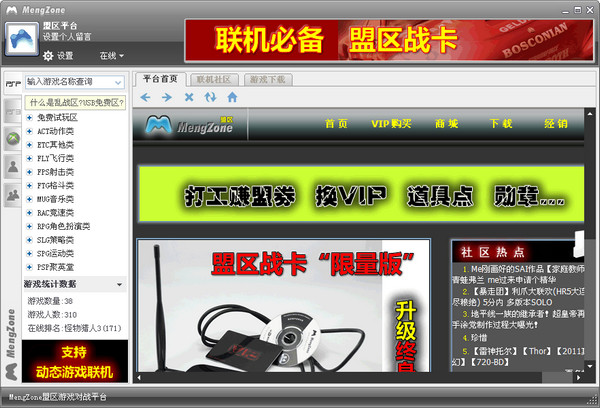This screenshot has height=408, width=600.
Task: Open 下载 in site navigation
Action: 501,124
